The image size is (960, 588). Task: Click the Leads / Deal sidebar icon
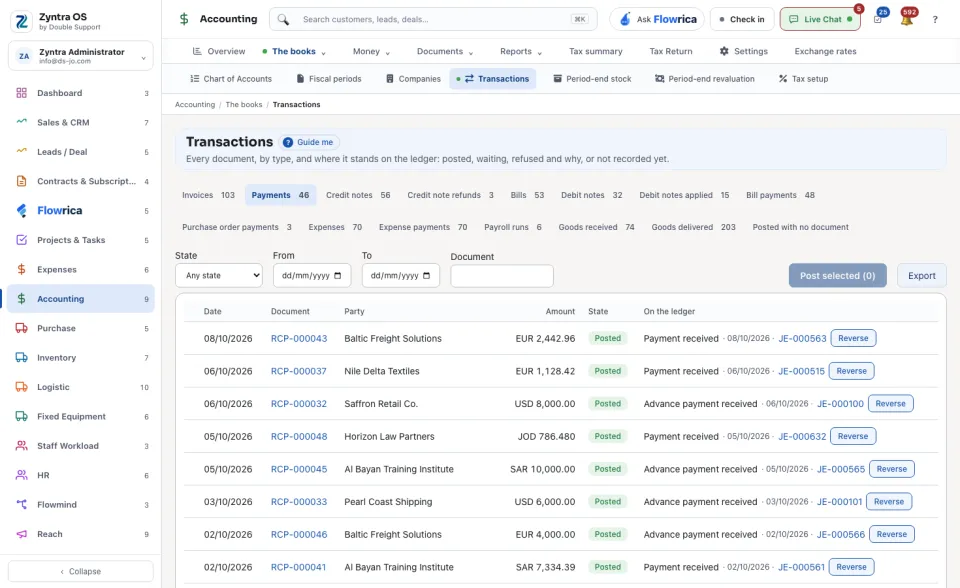pyautogui.click(x=21, y=152)
